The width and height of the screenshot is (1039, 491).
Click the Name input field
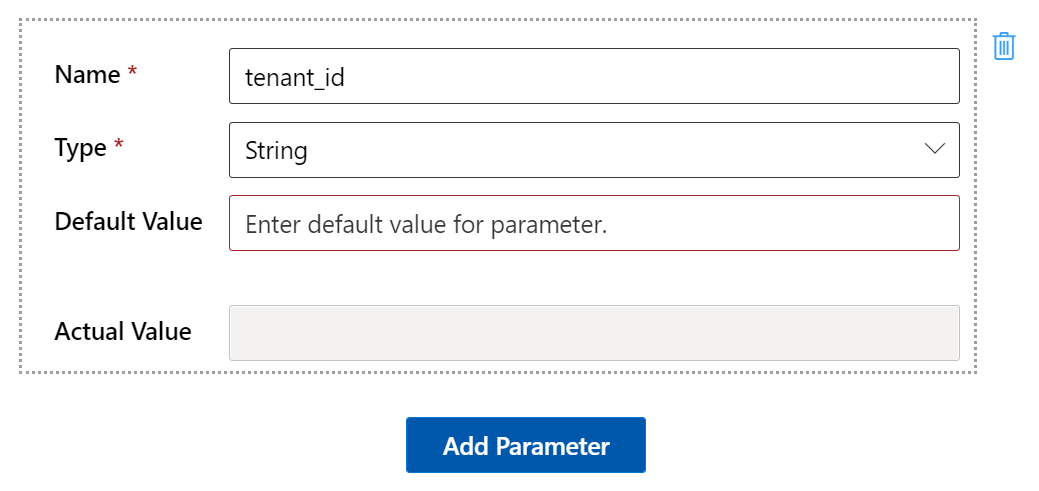point(594,76)
